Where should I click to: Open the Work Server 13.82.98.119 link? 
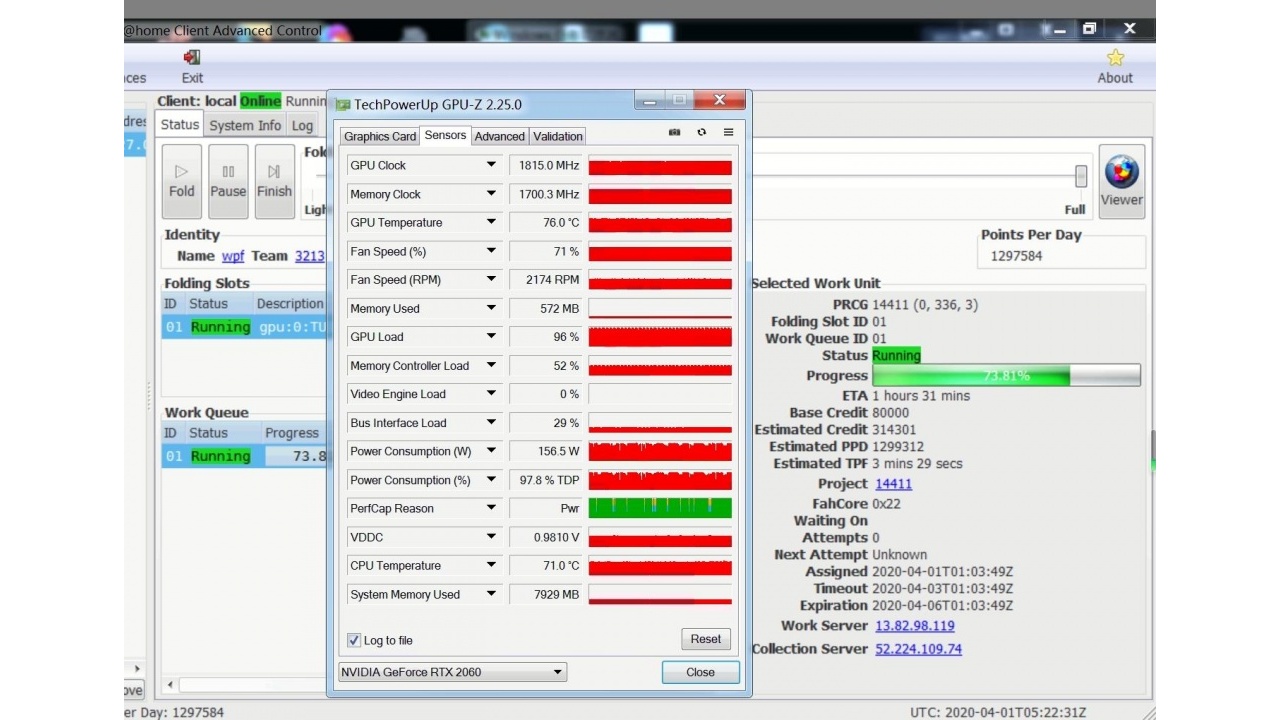click(915, 626)
